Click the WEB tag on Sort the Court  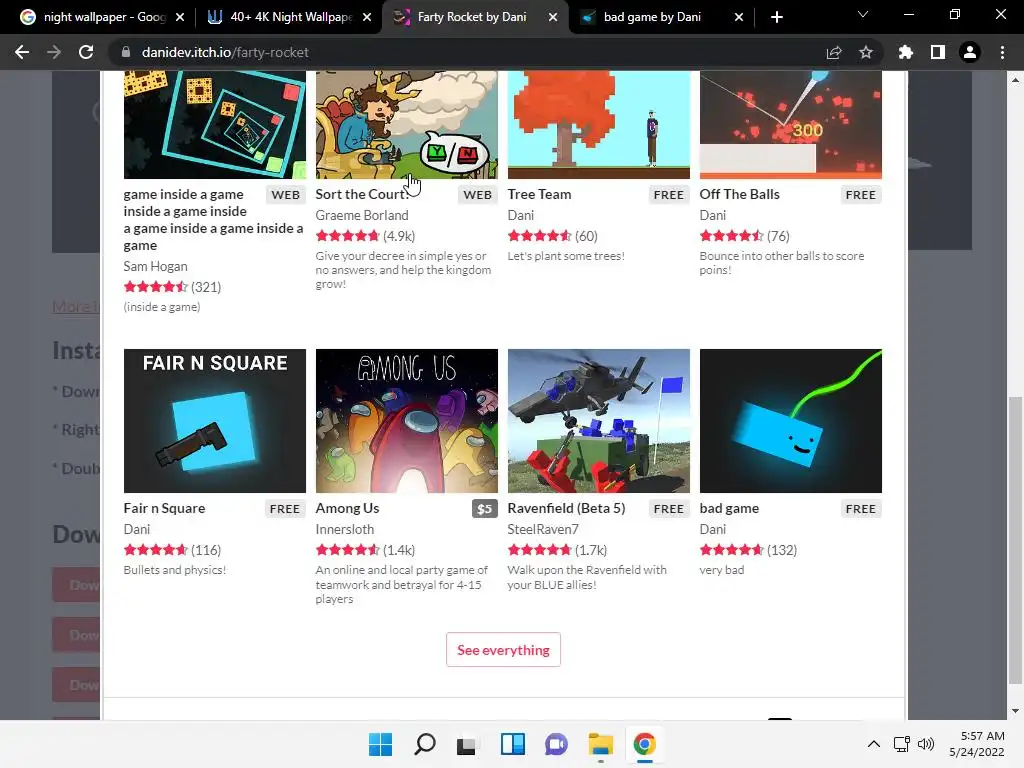(x=477, y=195)
